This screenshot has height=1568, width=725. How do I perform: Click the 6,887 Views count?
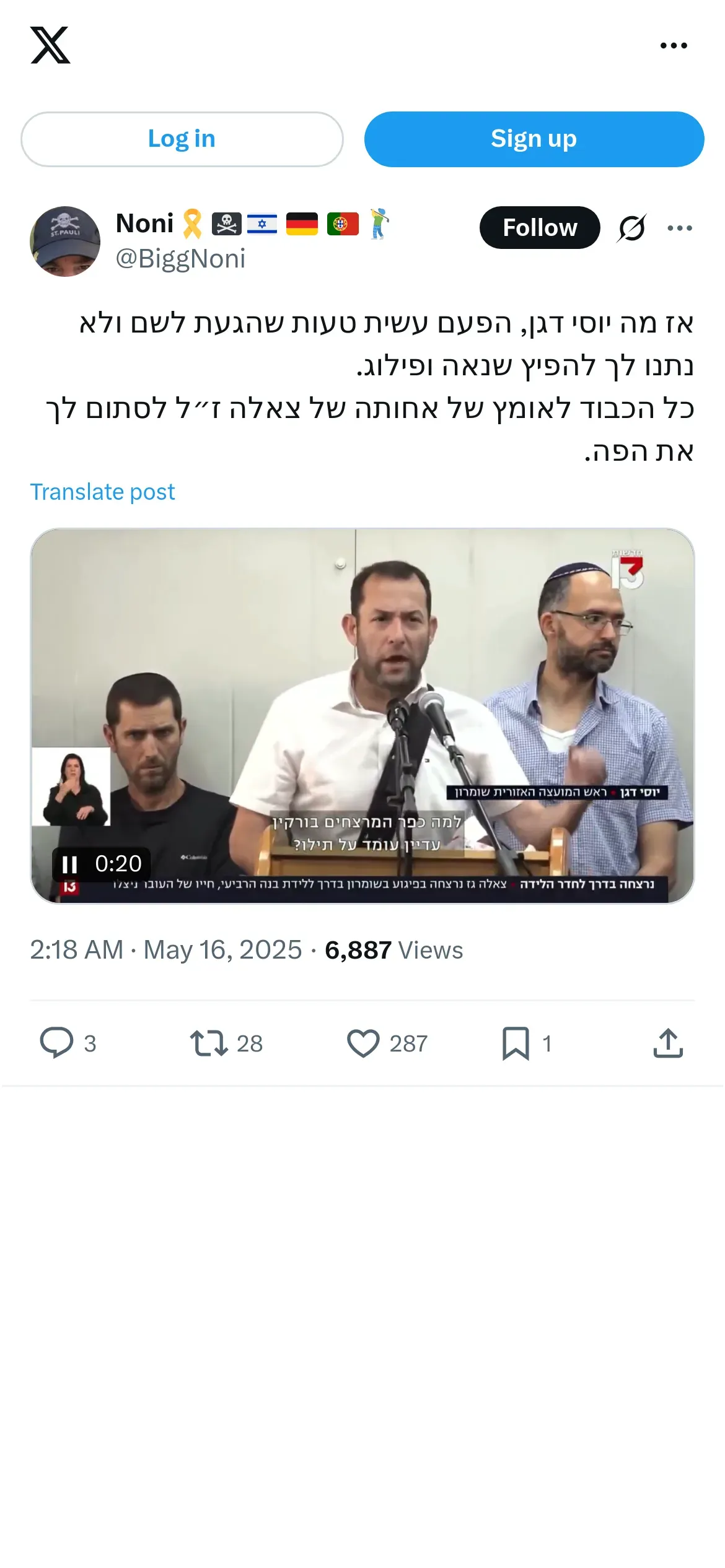click(x=393, y=950)
